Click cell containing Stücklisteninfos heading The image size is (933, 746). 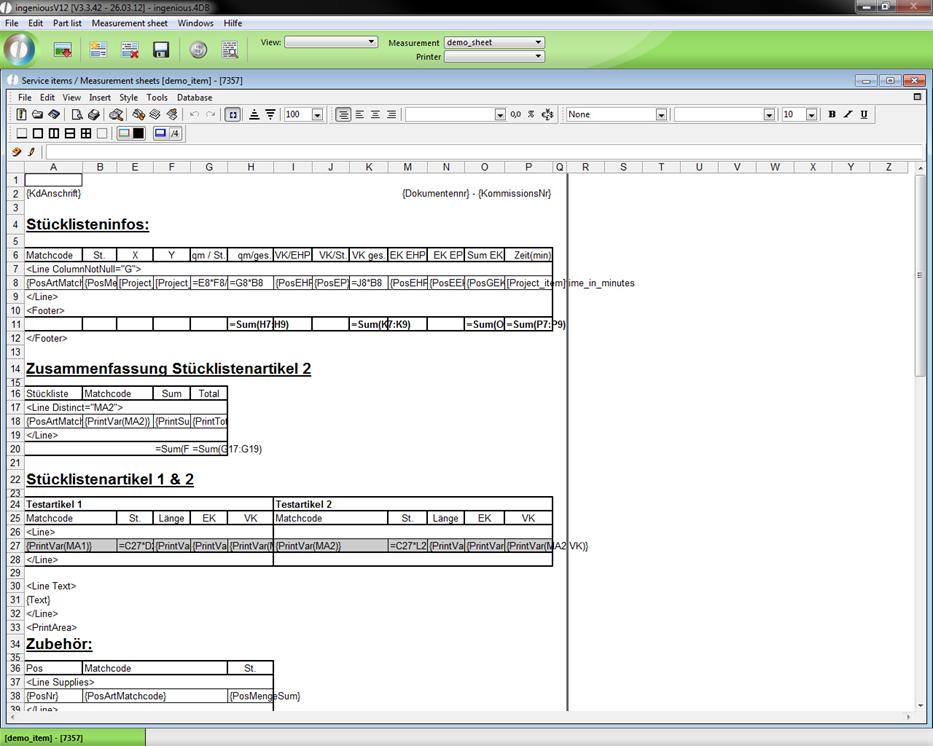88,224
